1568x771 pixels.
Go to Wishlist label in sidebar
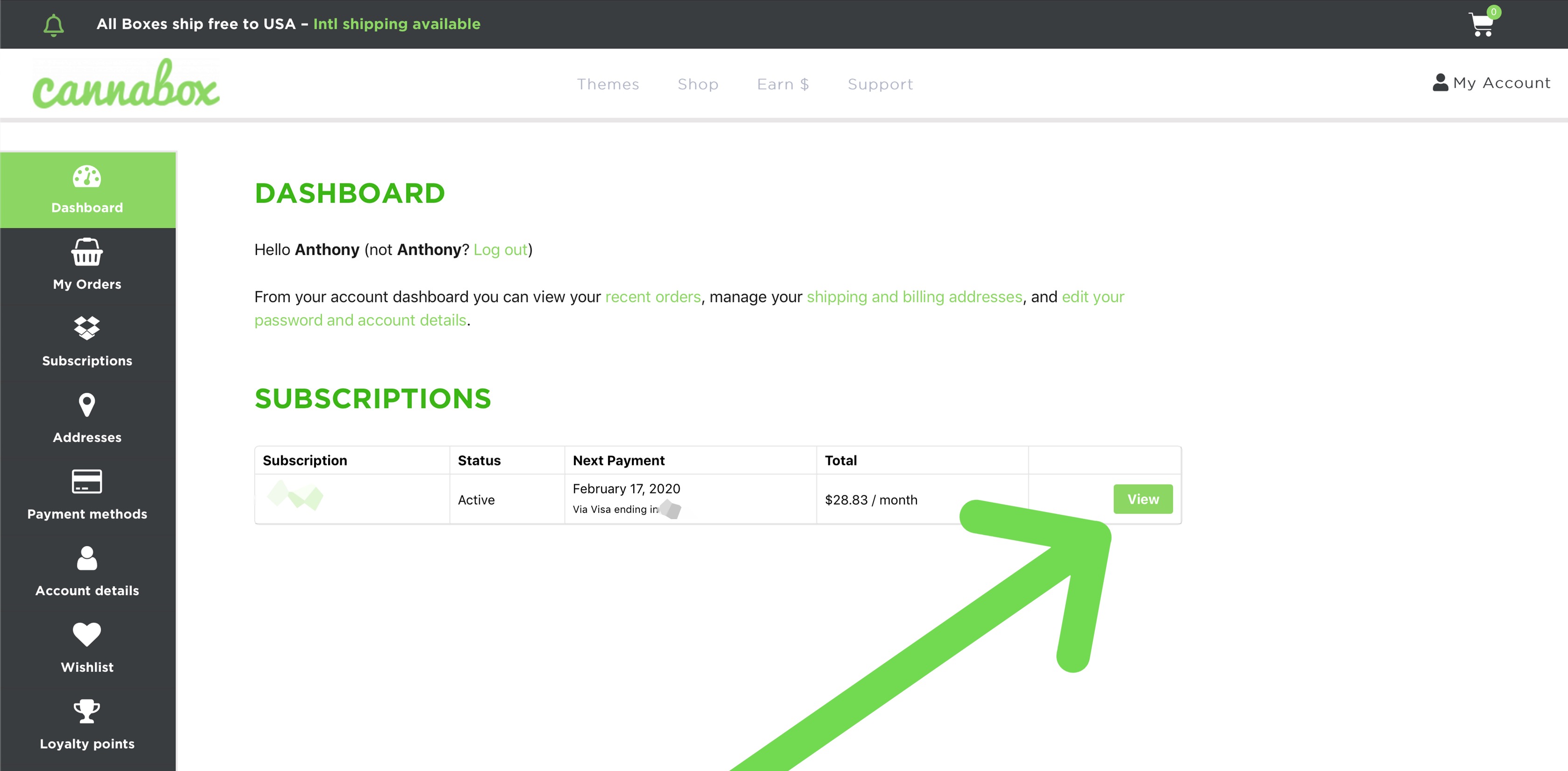[x=87, y=667]
